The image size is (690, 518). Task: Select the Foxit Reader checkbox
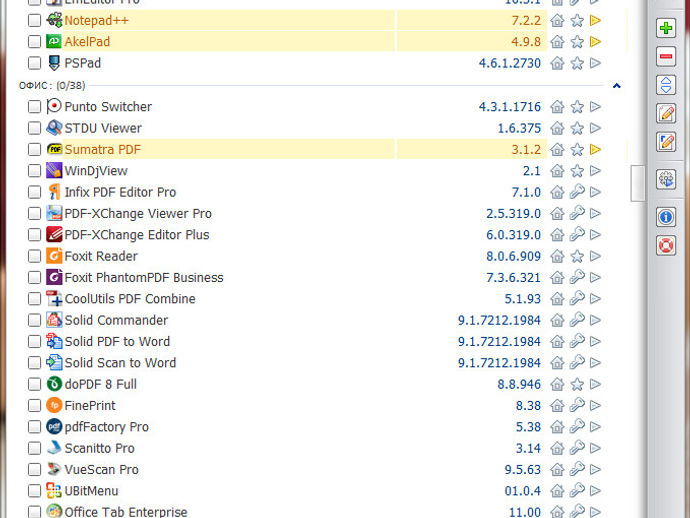click(34, 256)
